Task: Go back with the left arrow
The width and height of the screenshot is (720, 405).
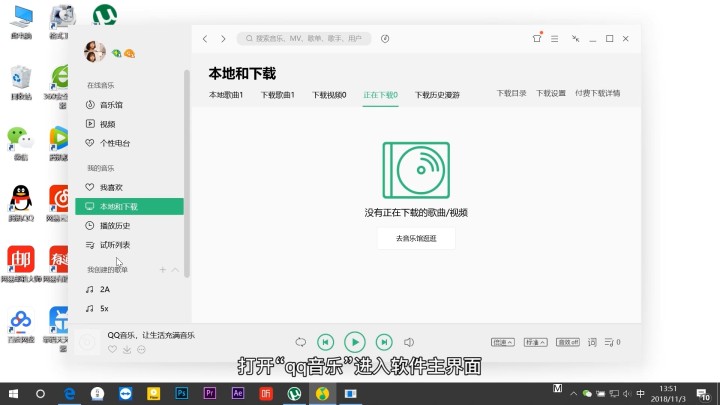Action: point(205,39)
